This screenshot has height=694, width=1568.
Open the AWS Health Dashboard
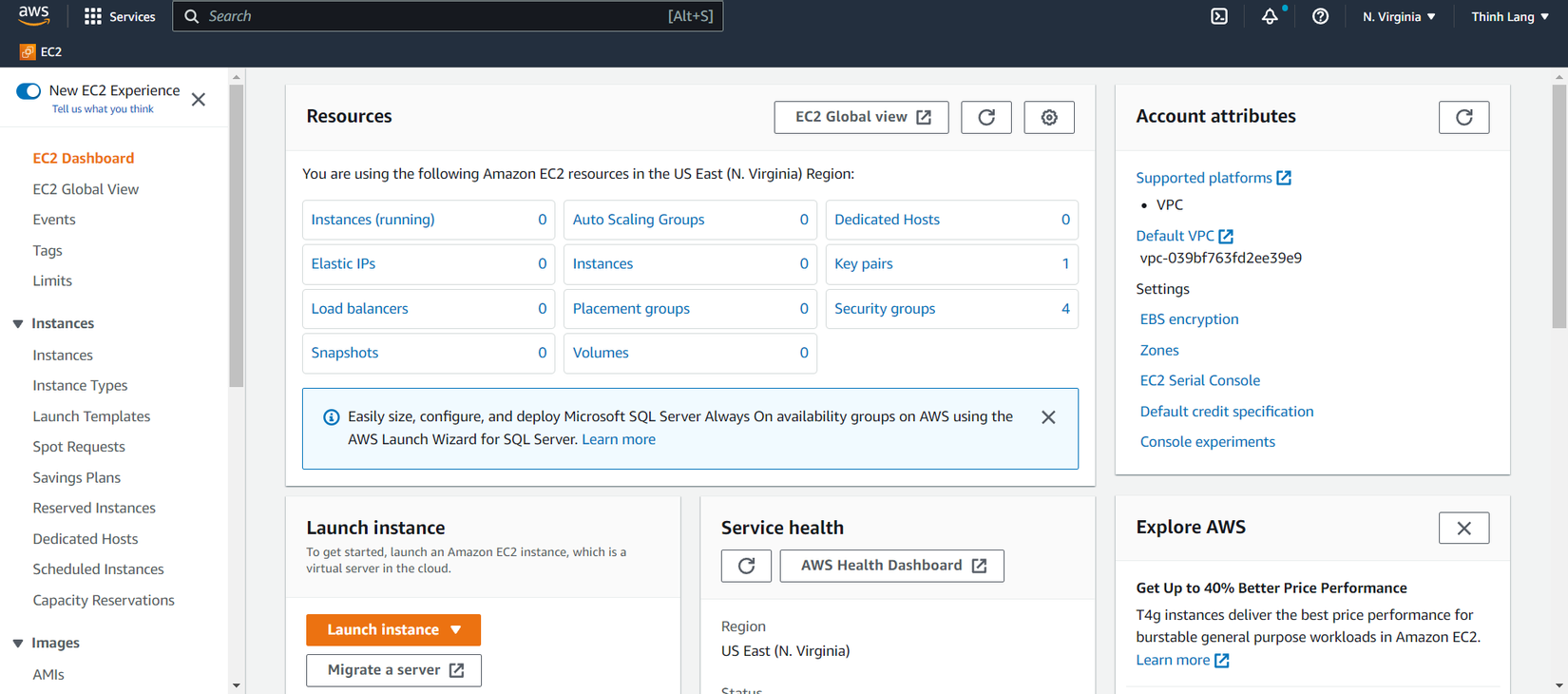[x=891, y=566]
